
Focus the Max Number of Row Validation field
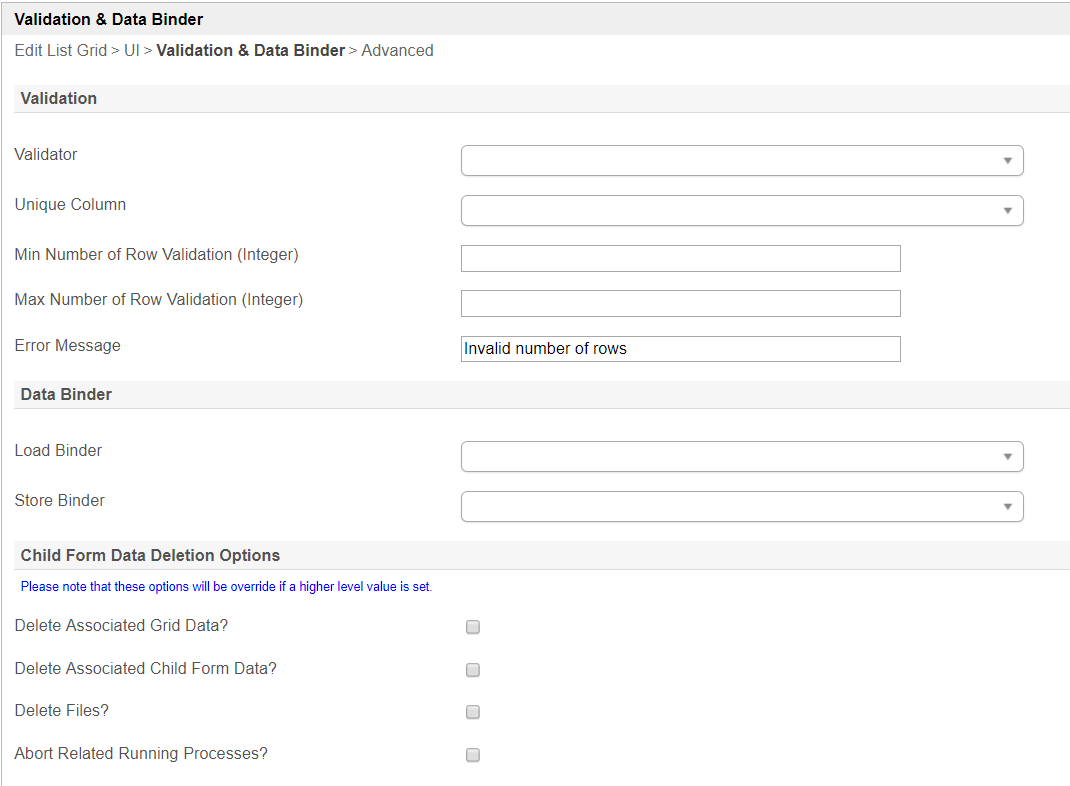pyautogui.click(x=680, y=303)
